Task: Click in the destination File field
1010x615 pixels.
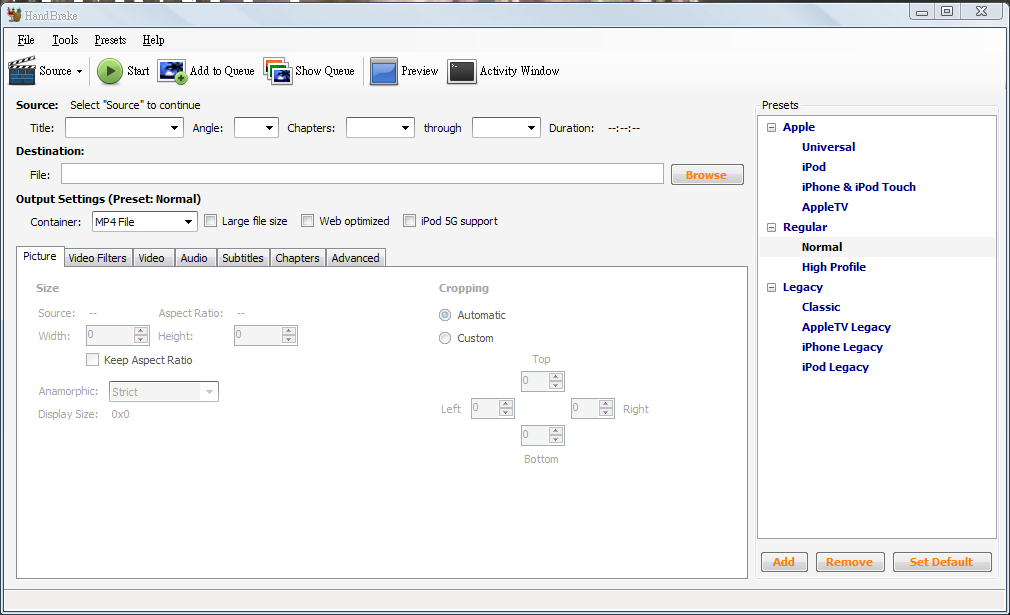Action: click(x=362, y=174)
